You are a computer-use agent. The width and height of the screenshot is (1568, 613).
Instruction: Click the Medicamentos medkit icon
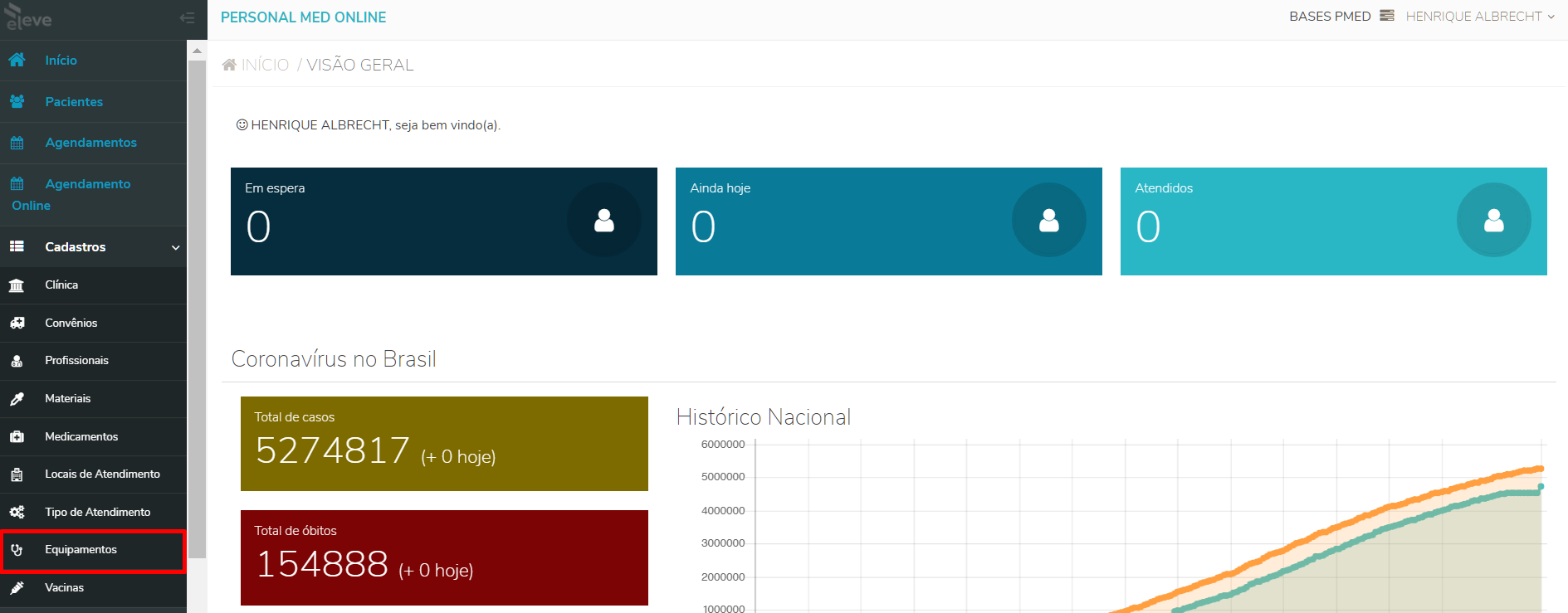(17, 436)
